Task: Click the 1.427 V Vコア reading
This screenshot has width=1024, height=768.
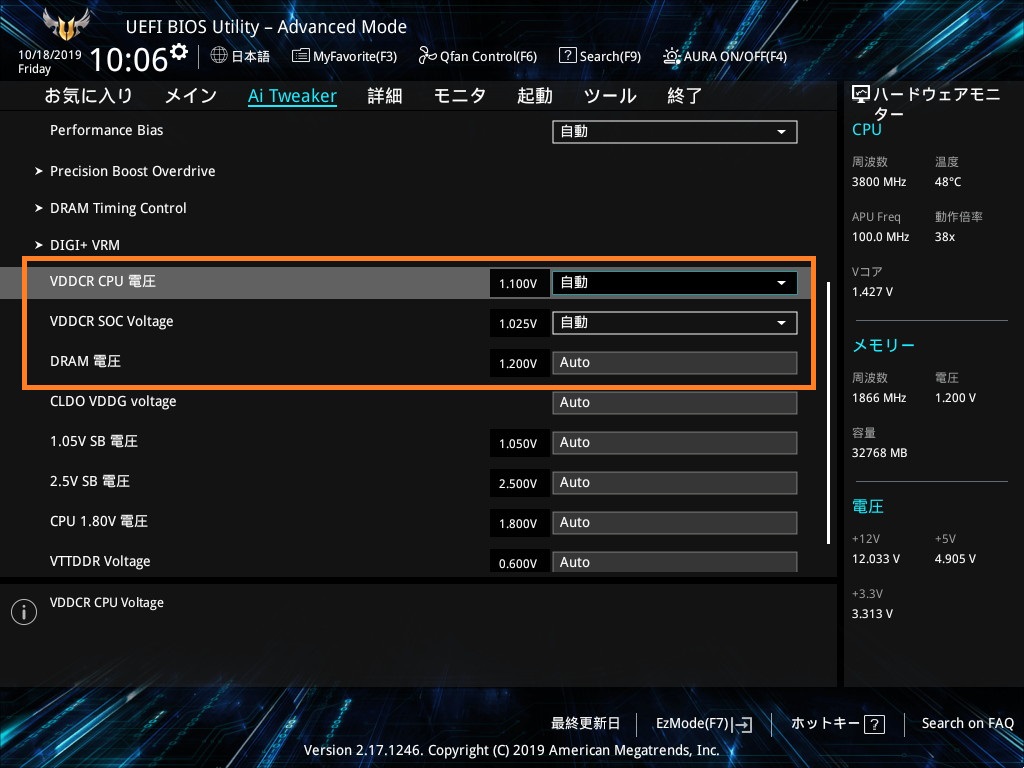Action: [872, 291]
